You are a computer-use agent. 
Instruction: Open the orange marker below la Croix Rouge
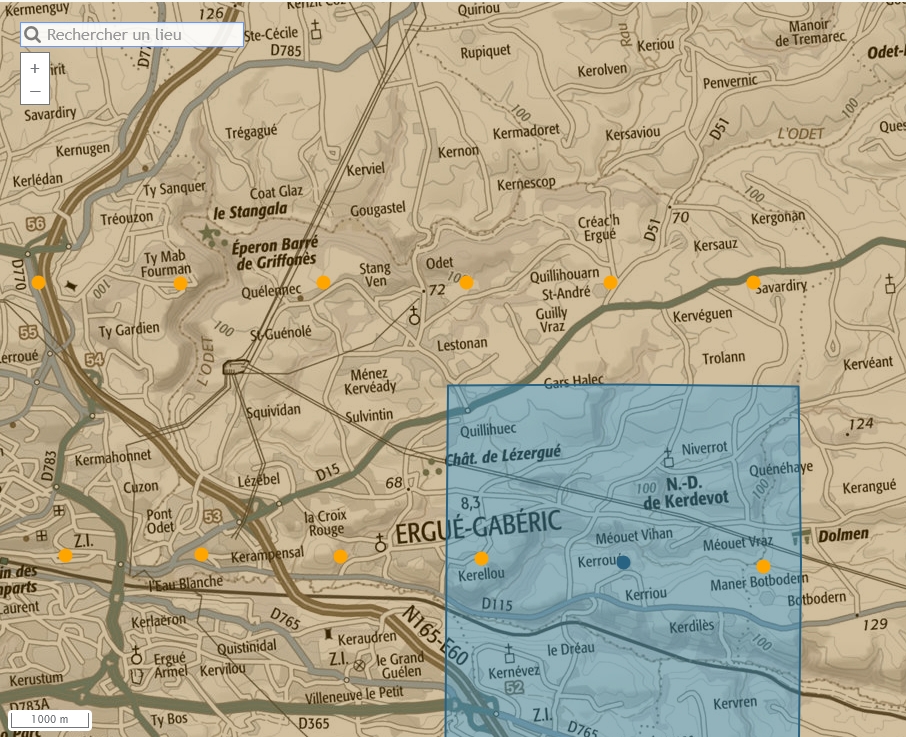point(340,556)
